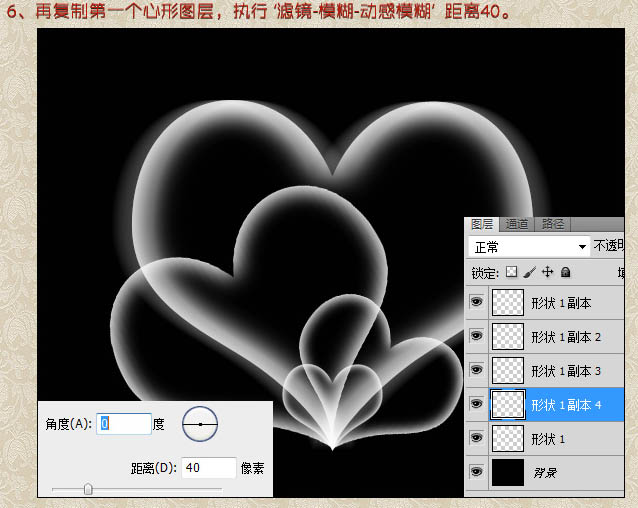The height and width of the screenshot is (508, 638).
Task: Select 形状 1 副本 2 layer thumbnail
Action: point(508,336)
